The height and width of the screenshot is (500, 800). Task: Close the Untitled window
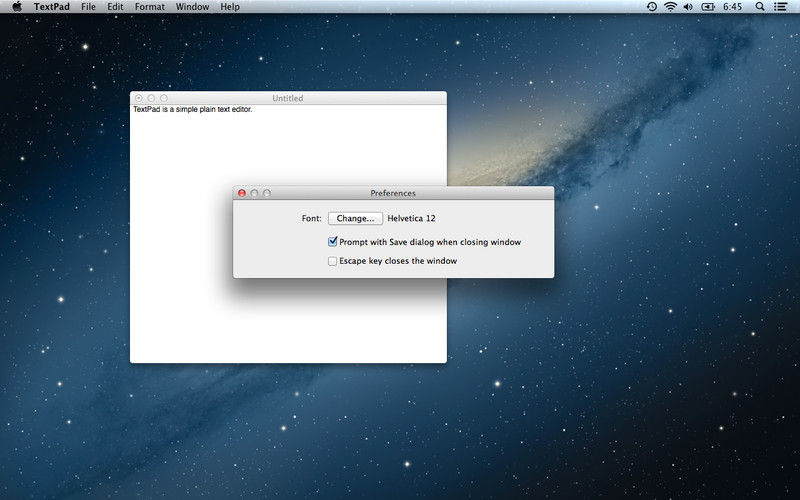(x=139, y=98)
